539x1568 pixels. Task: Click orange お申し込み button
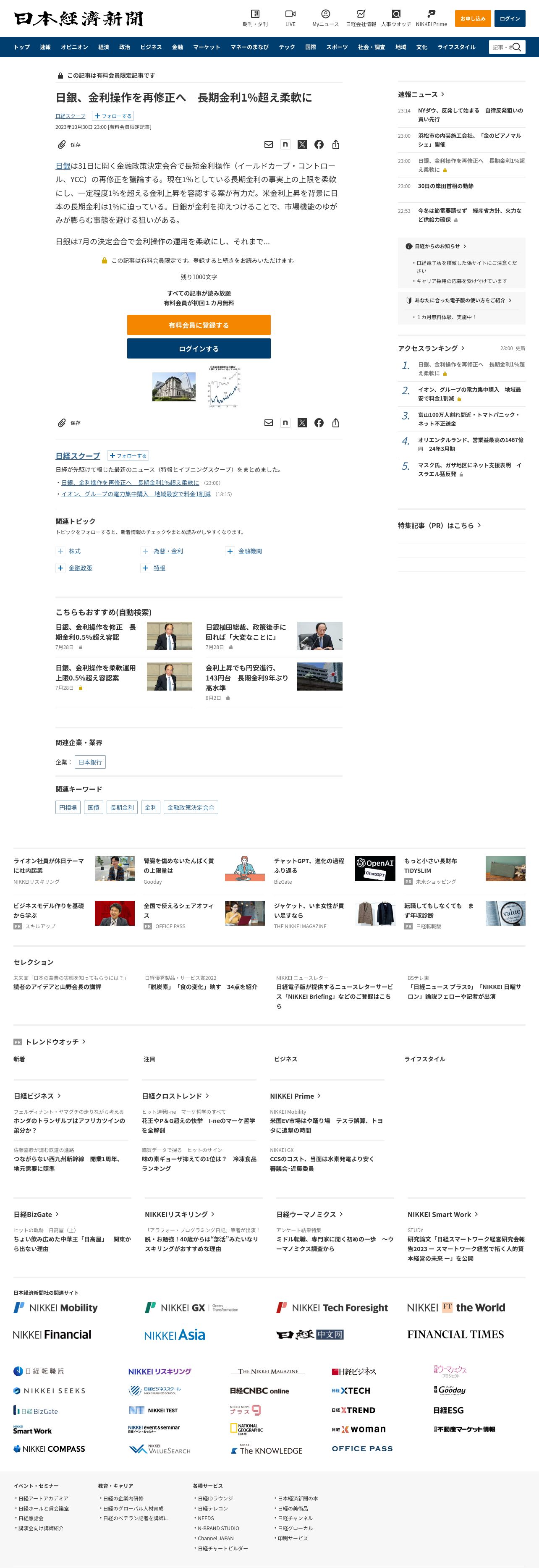click(473, 18)
